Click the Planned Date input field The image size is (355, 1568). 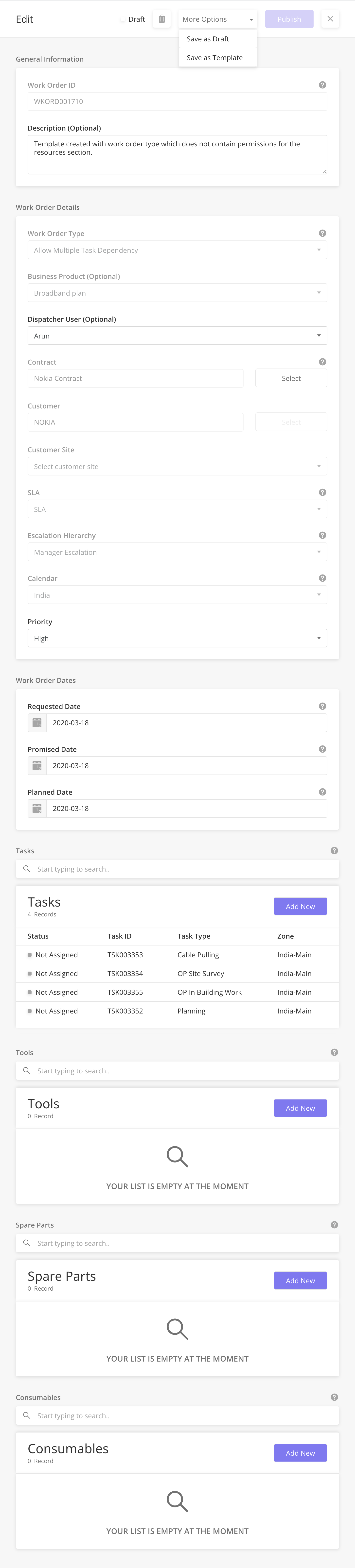186,808
